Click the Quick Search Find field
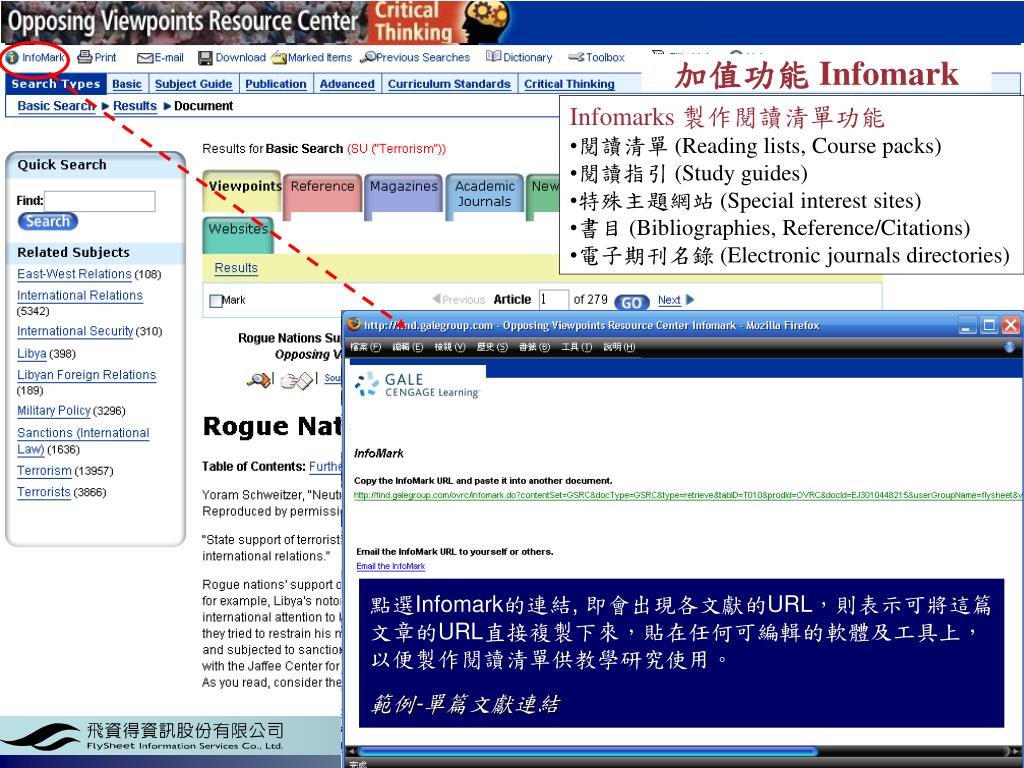The height and width of the screenshot is (768, 1024). point(100,201)
